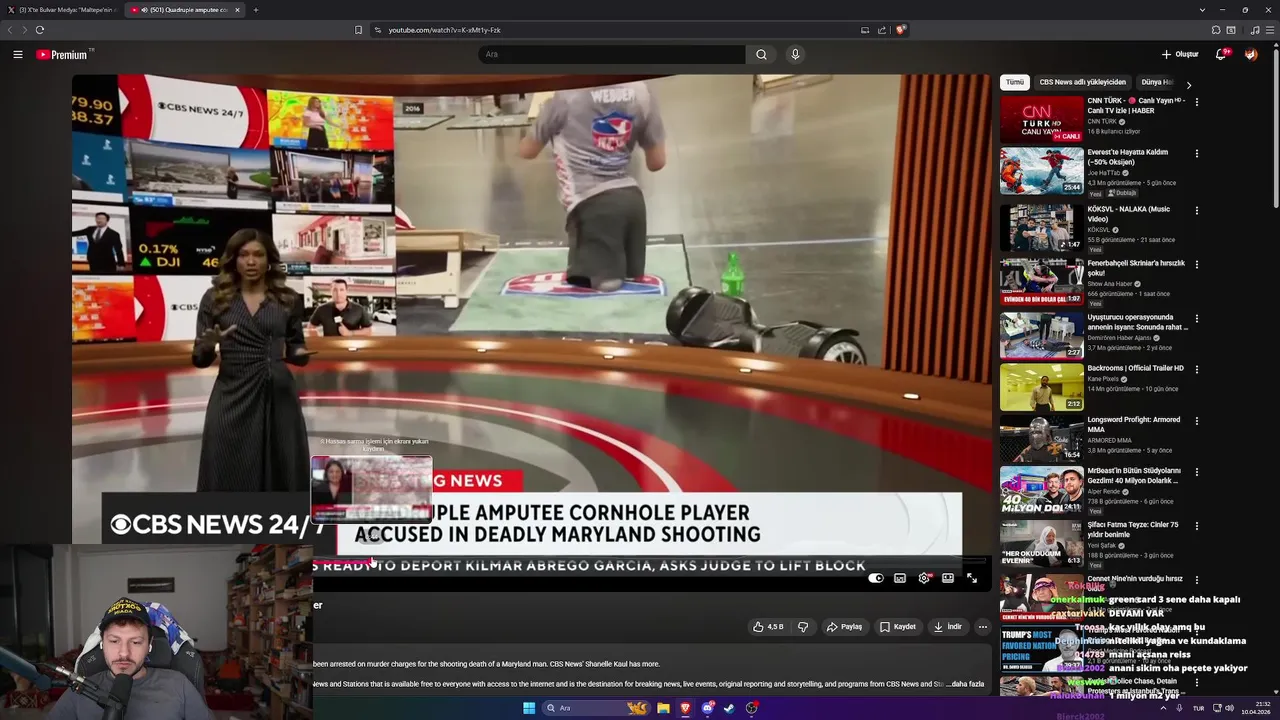Select the 'Dünya Ha...' filter chip

click(1157, 82)
